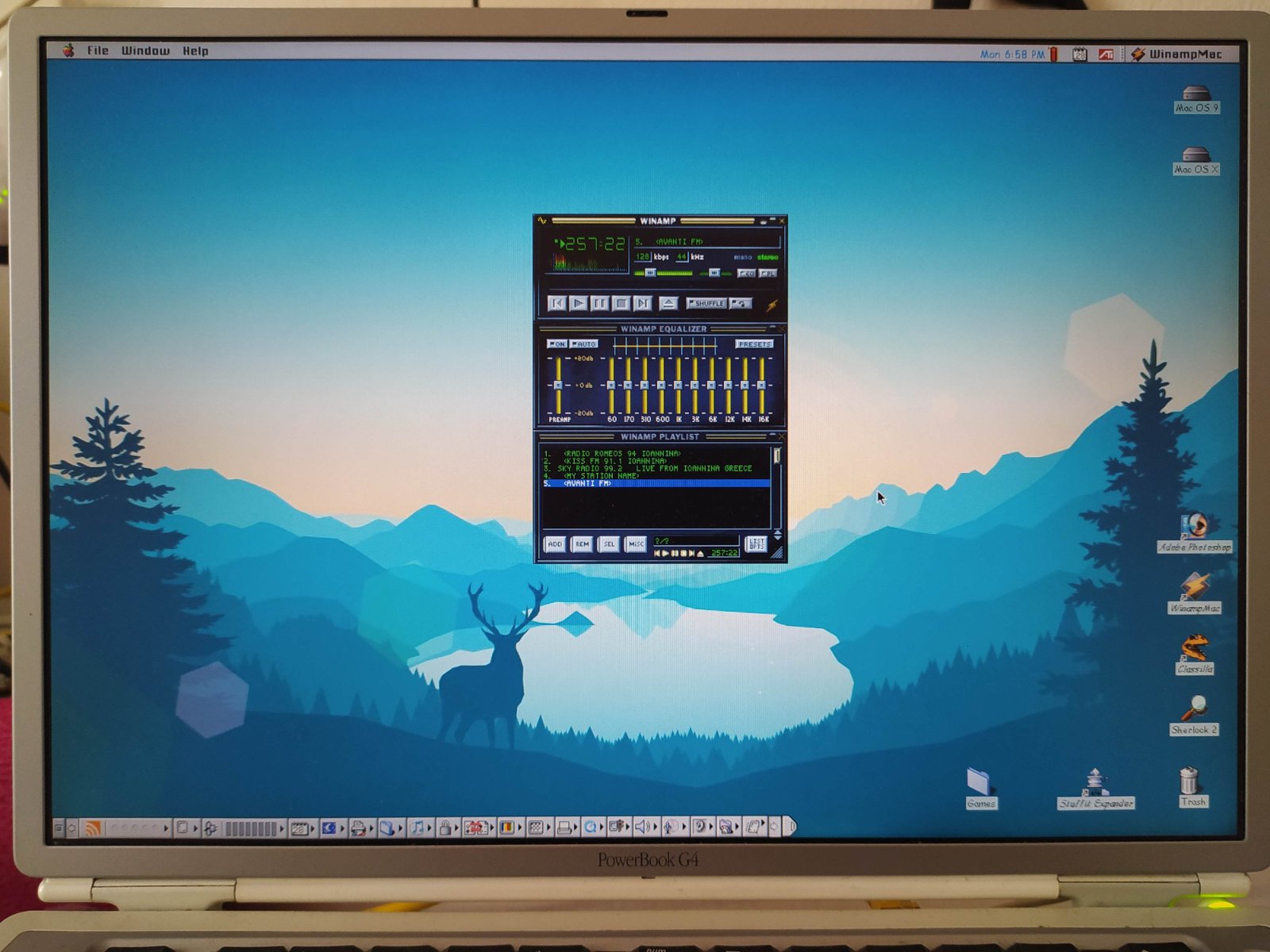Open the playlist SEL menu button

click(x=609, y=544)
